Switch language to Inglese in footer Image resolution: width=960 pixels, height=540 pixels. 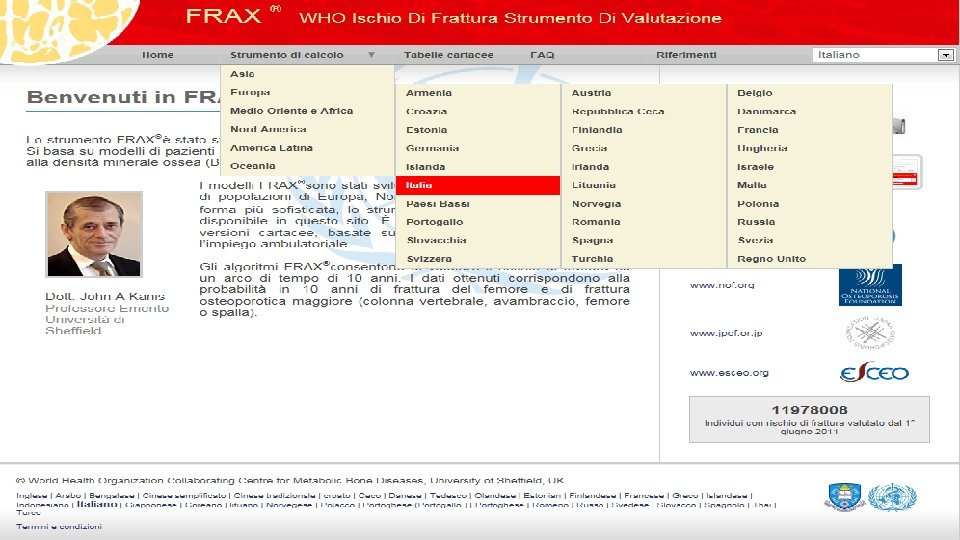[x=32, y=495]
